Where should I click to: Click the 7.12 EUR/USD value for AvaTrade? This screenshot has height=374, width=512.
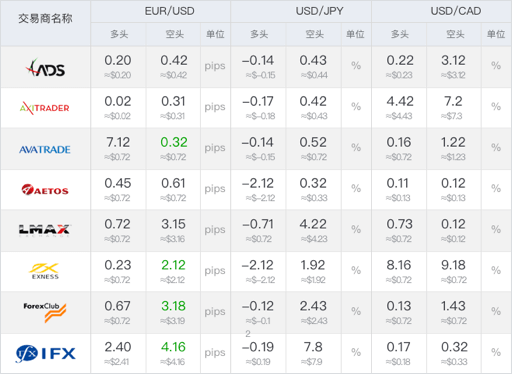pos(118,142)
